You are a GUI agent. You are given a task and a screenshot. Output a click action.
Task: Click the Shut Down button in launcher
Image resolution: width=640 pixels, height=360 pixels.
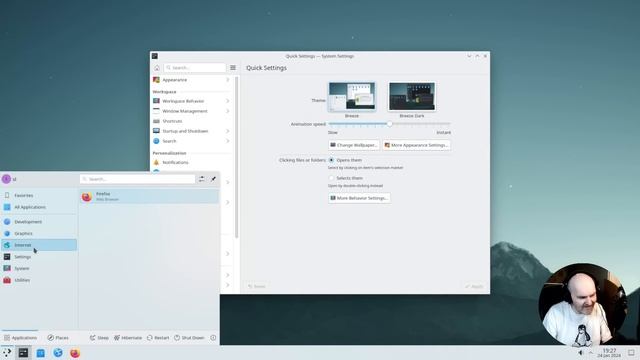point(189,338)
